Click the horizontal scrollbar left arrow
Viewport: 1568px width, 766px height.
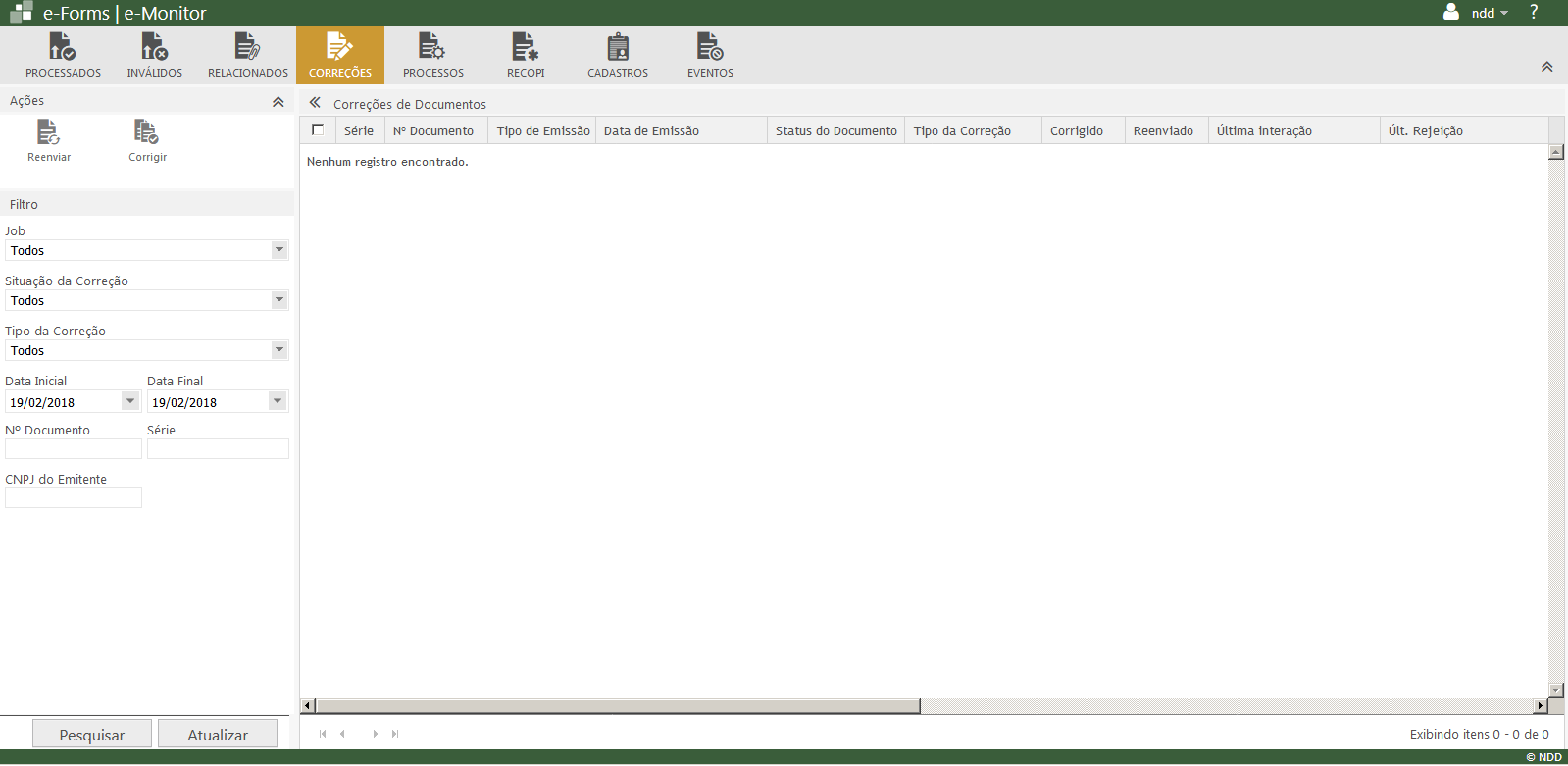coord(308,706)
